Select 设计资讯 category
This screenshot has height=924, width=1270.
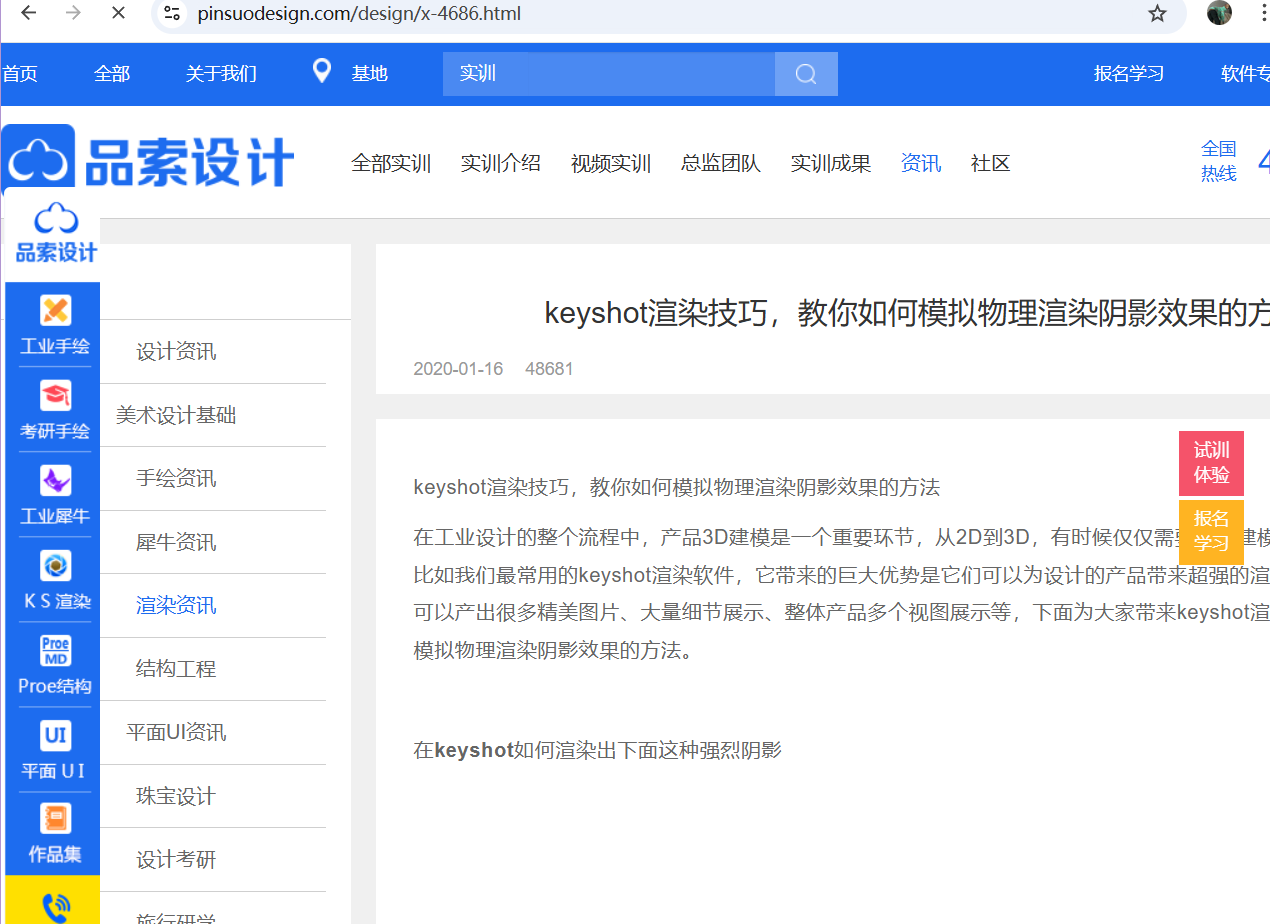[176, 352]
